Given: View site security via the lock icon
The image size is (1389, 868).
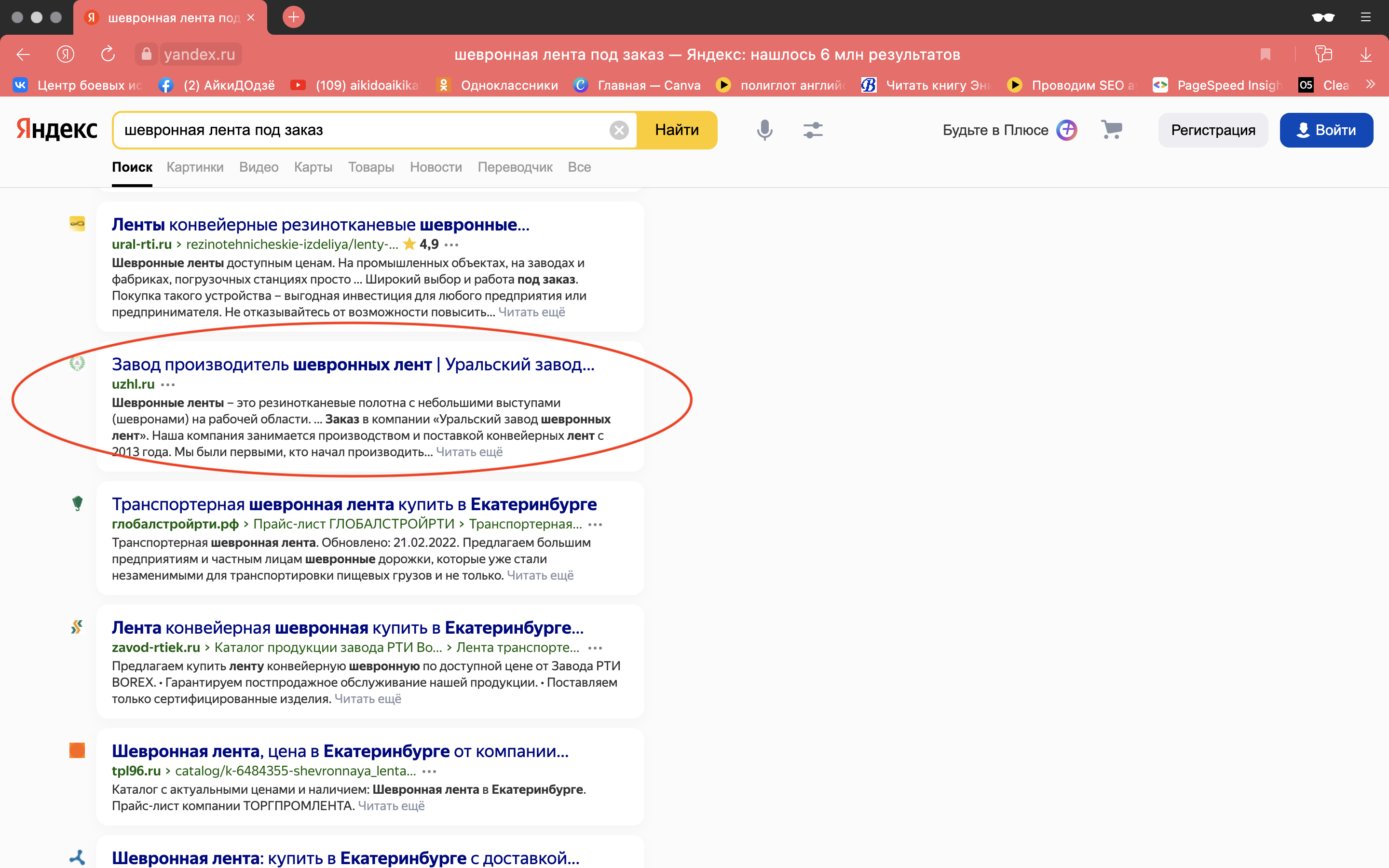Looking at the screenshot, I should tap(146, 54).
